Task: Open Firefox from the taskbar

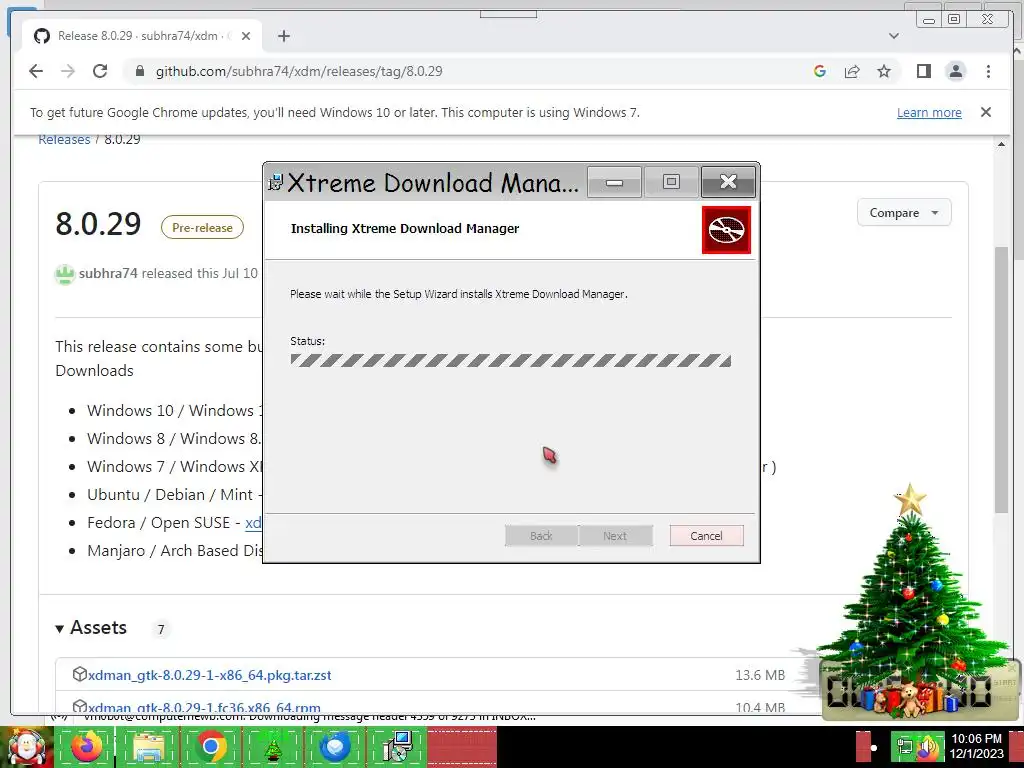Action: [x=87, y=747]
